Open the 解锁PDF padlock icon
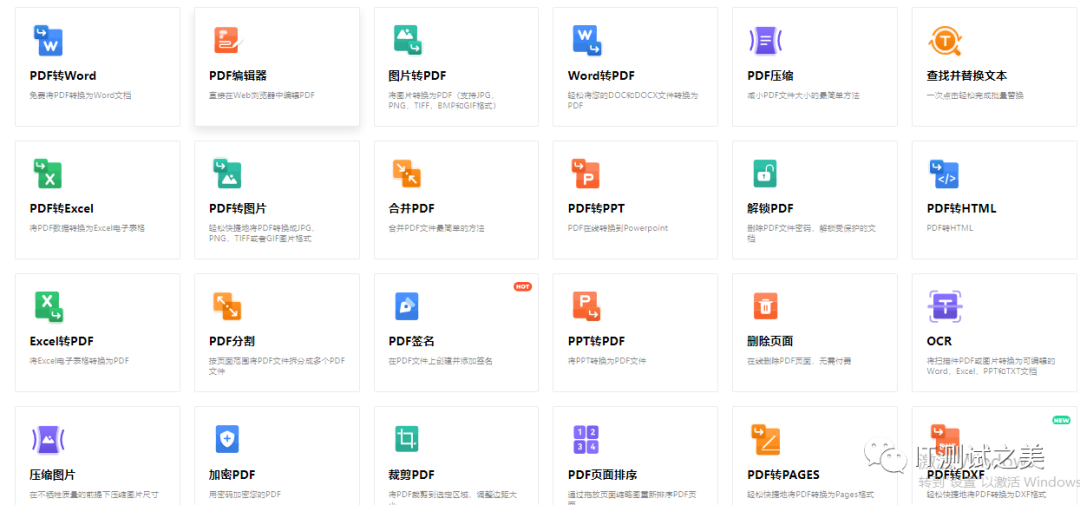Image resolution: width=1080 pixels, height=505 pixels. [765, 174]
